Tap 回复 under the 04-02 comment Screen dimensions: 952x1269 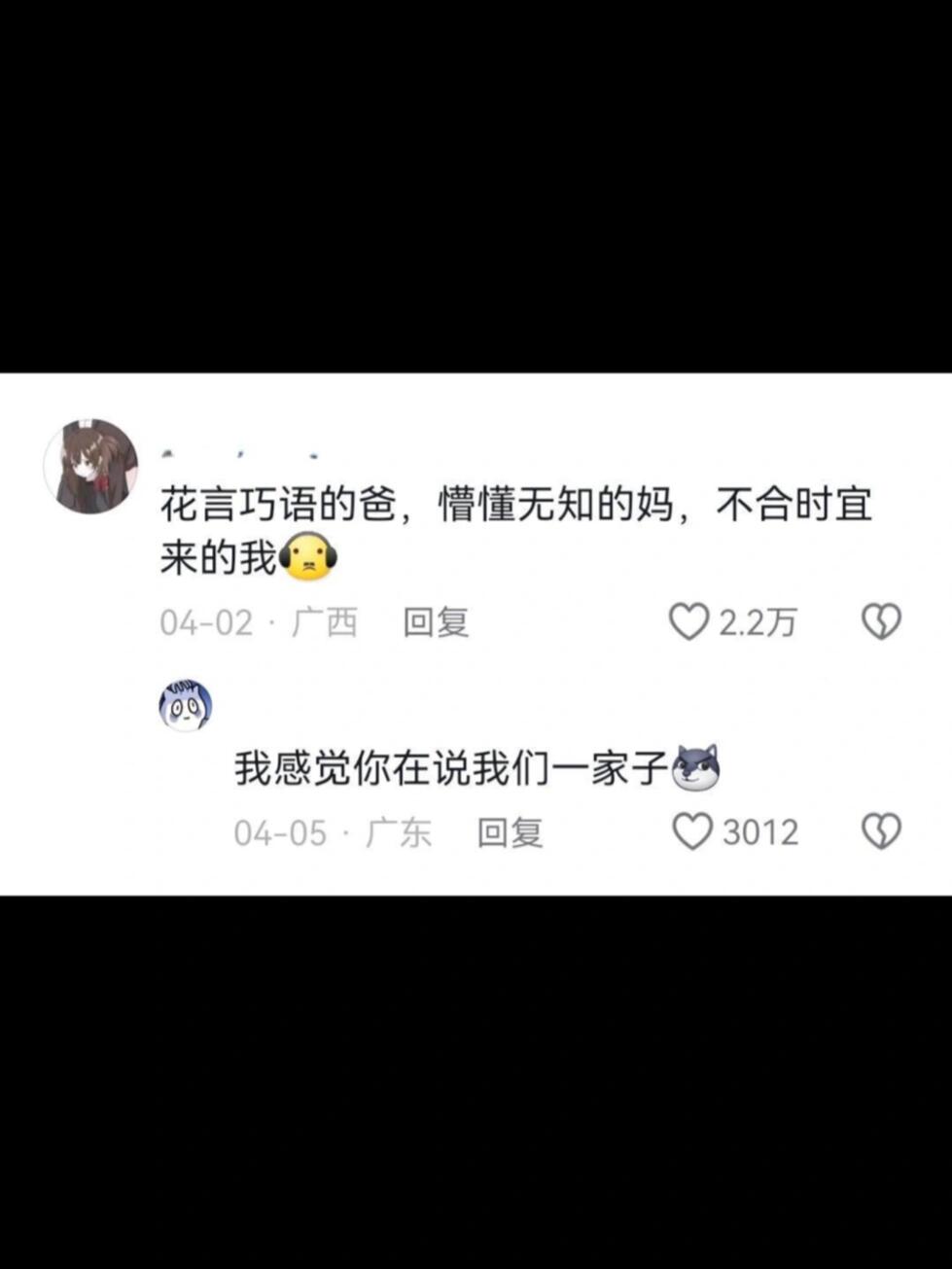tap(436, 622)
